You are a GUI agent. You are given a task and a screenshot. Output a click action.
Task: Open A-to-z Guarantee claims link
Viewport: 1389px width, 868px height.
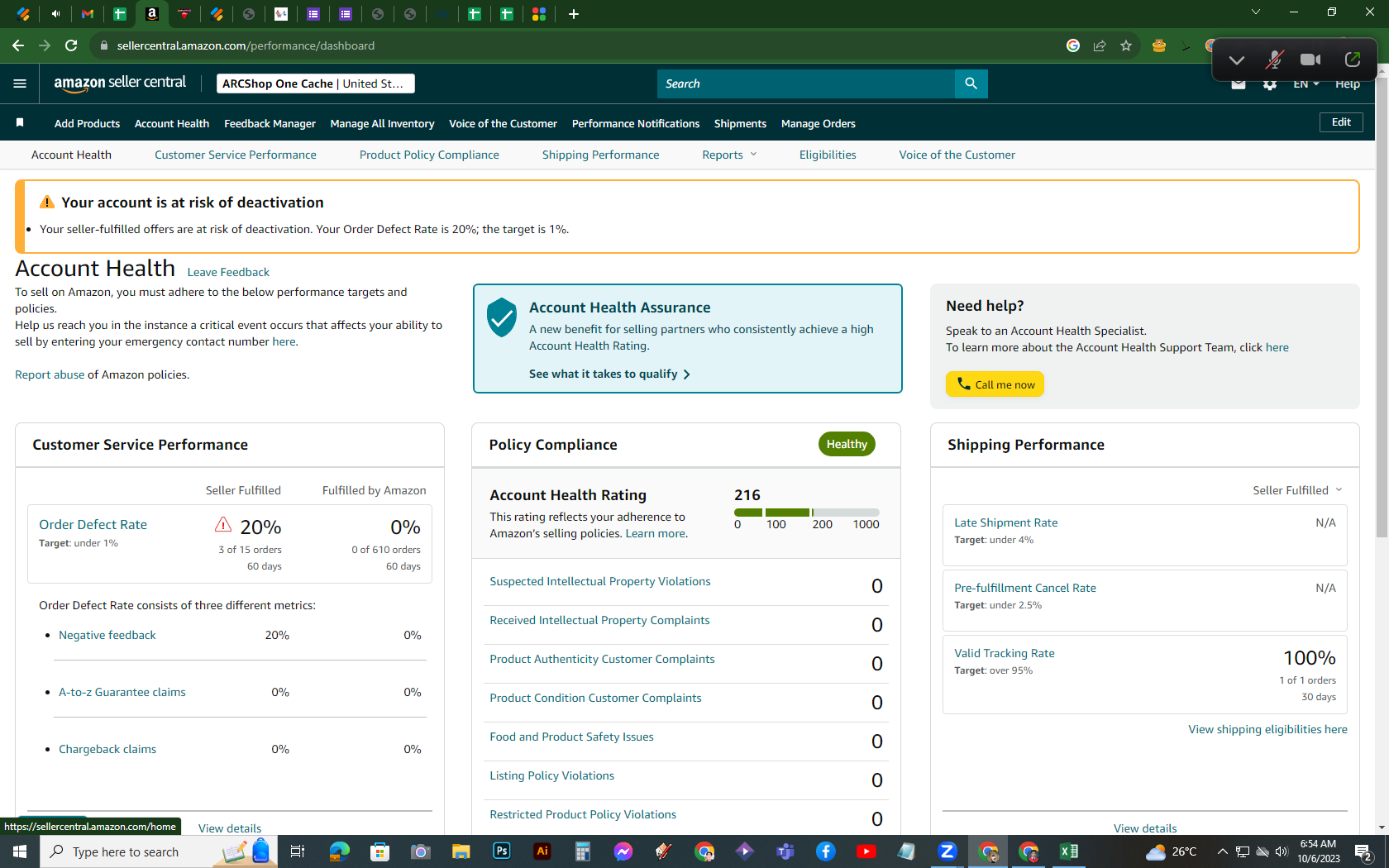pos(122,692)
